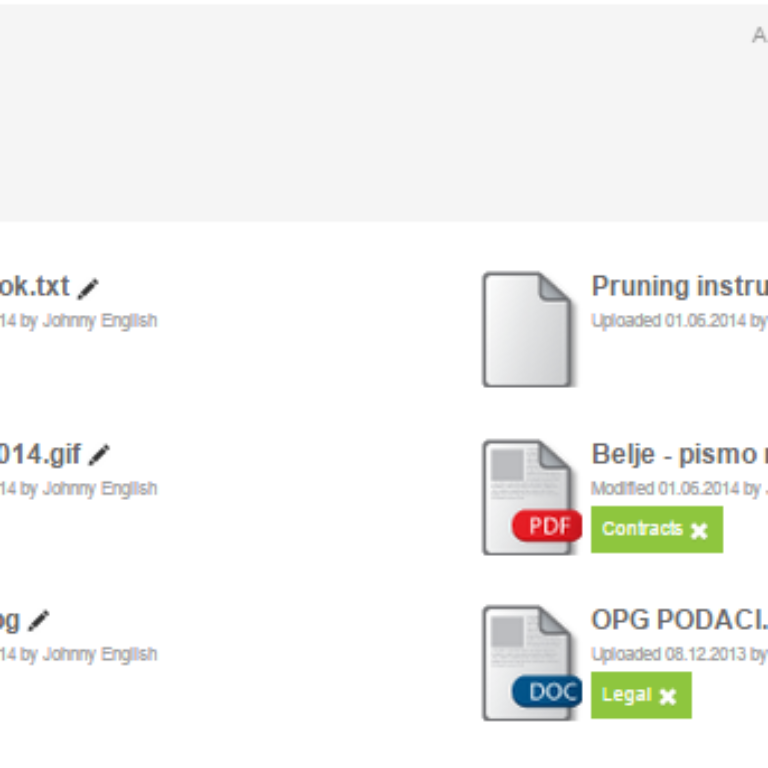The height and width of the screenshot is (768, 768).
Task: Open the blank file icon for Pruning instructions
Action: [528, 330]
